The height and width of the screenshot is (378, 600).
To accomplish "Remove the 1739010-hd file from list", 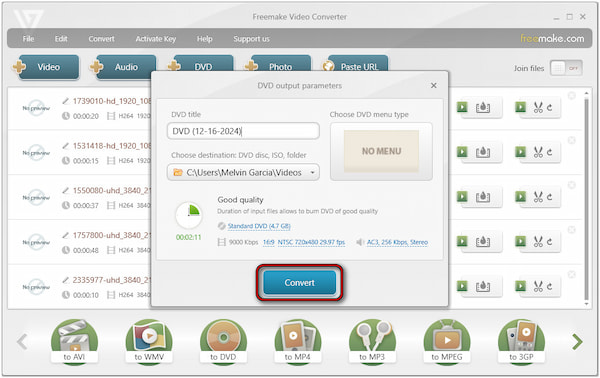I will coord(572,96).
